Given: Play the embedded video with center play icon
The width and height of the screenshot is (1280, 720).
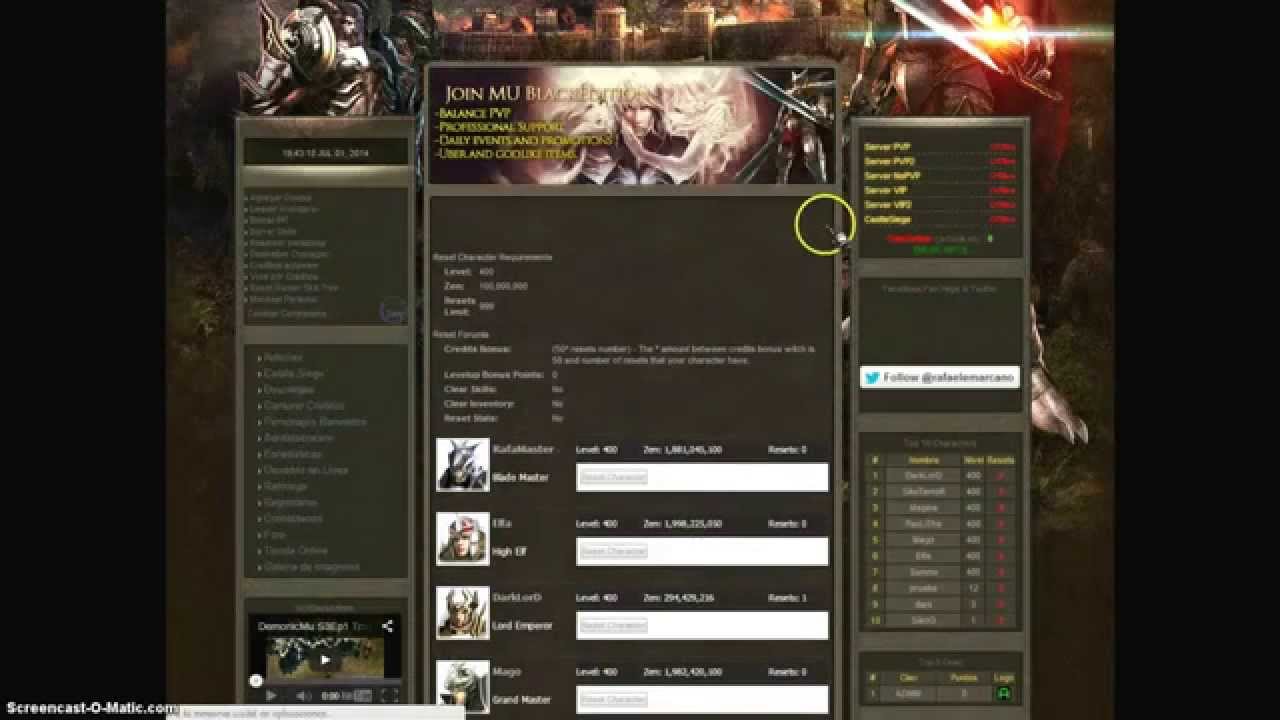Looking at the screenshot, I should (x=324, y=660).
